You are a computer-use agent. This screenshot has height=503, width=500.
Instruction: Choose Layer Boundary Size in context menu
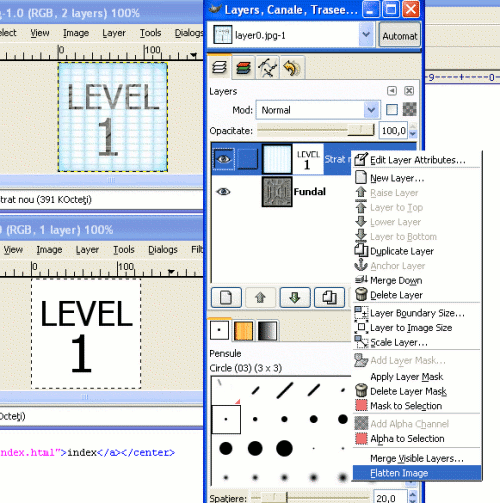pos(416,313)
